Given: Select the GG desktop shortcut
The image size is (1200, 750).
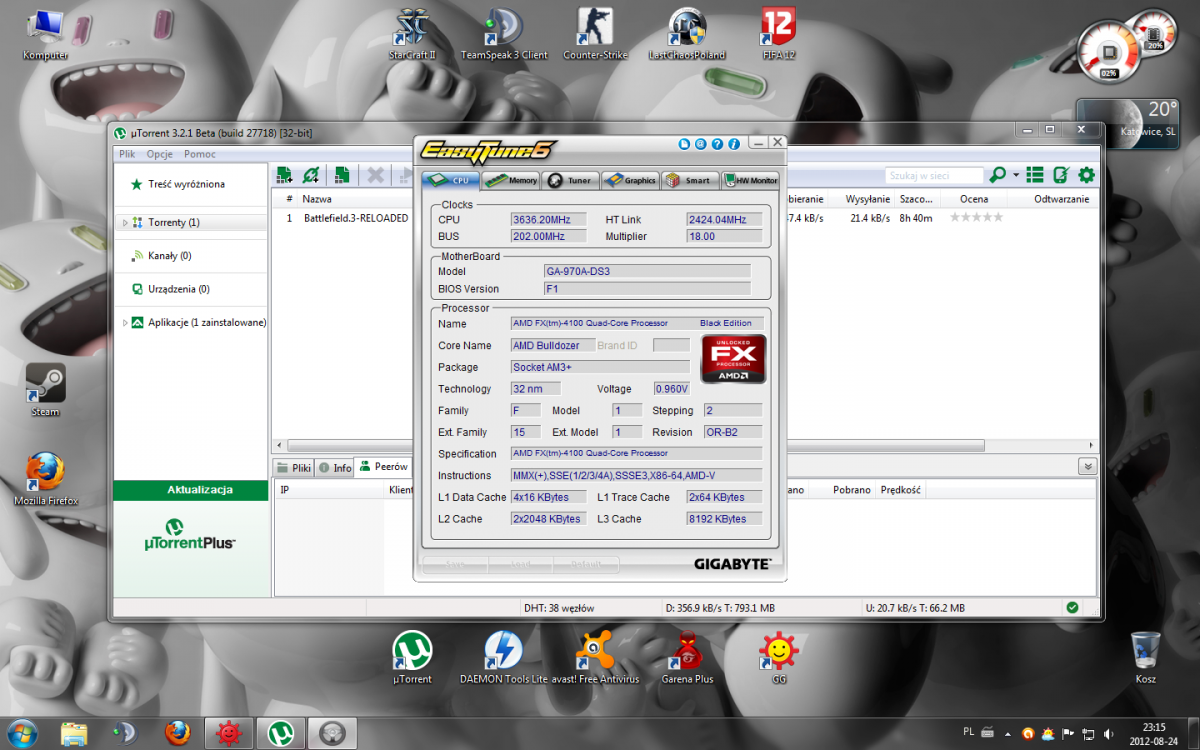Looking at the screenshot, I should click(x=778, y=657).
